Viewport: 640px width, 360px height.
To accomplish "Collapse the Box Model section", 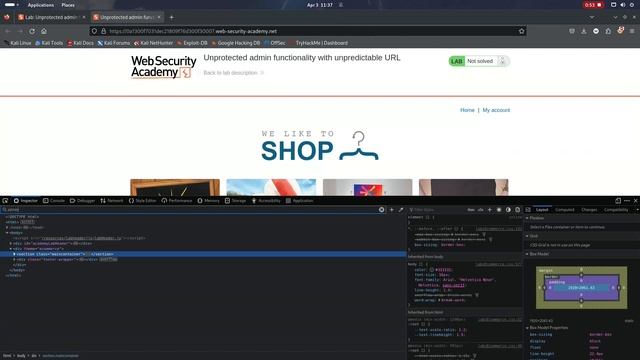I will coord(527,254).
